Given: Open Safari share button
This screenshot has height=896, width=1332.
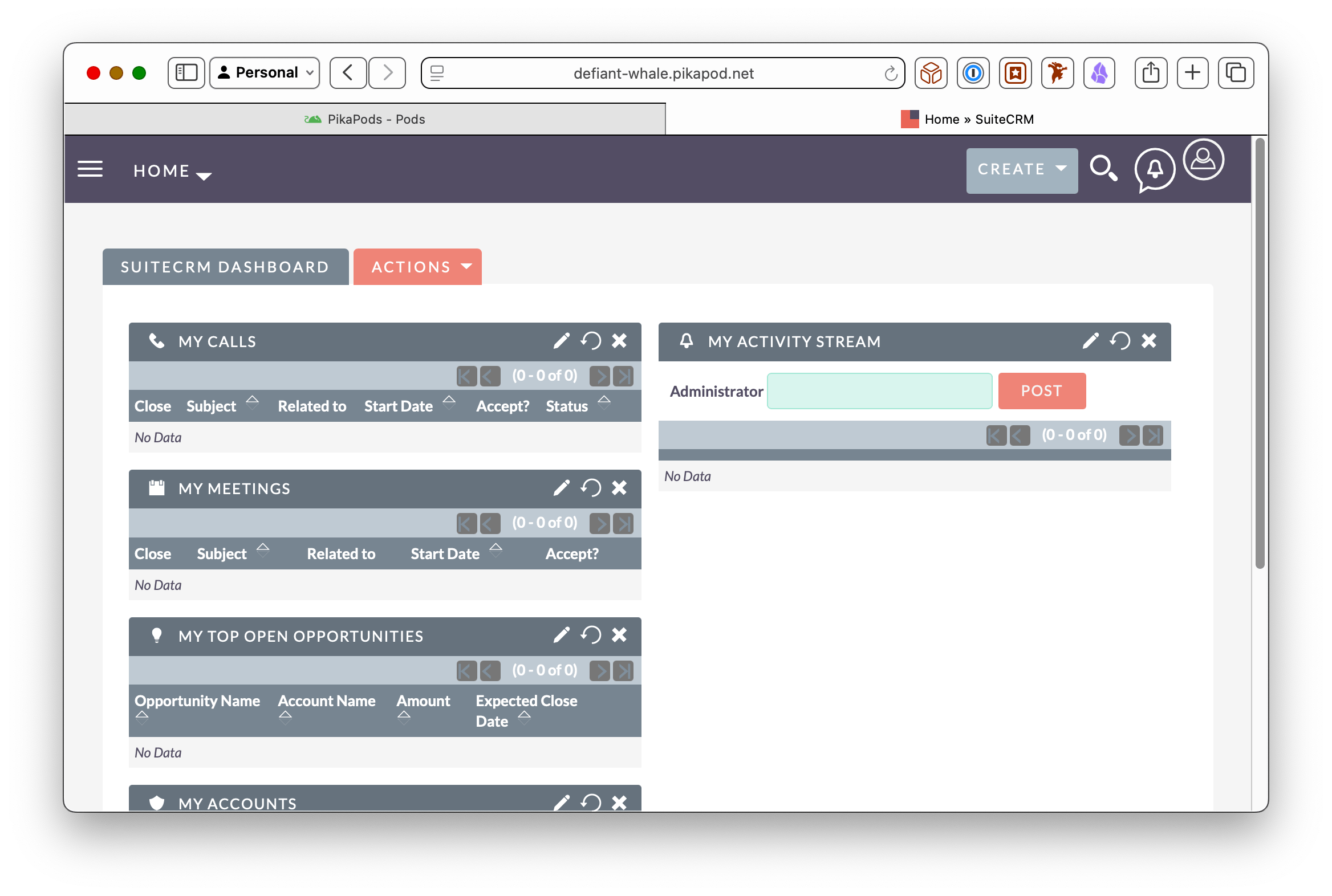Looking at the screenshot, I should click(1150, 72).
